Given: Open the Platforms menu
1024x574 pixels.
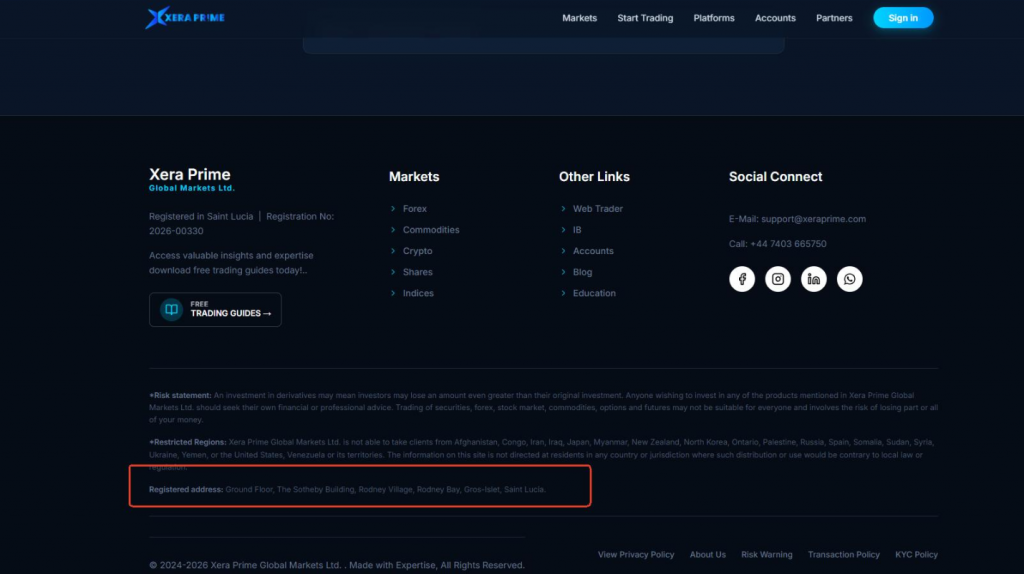Looking at the screenshot, I should click(x=714, y=18).
